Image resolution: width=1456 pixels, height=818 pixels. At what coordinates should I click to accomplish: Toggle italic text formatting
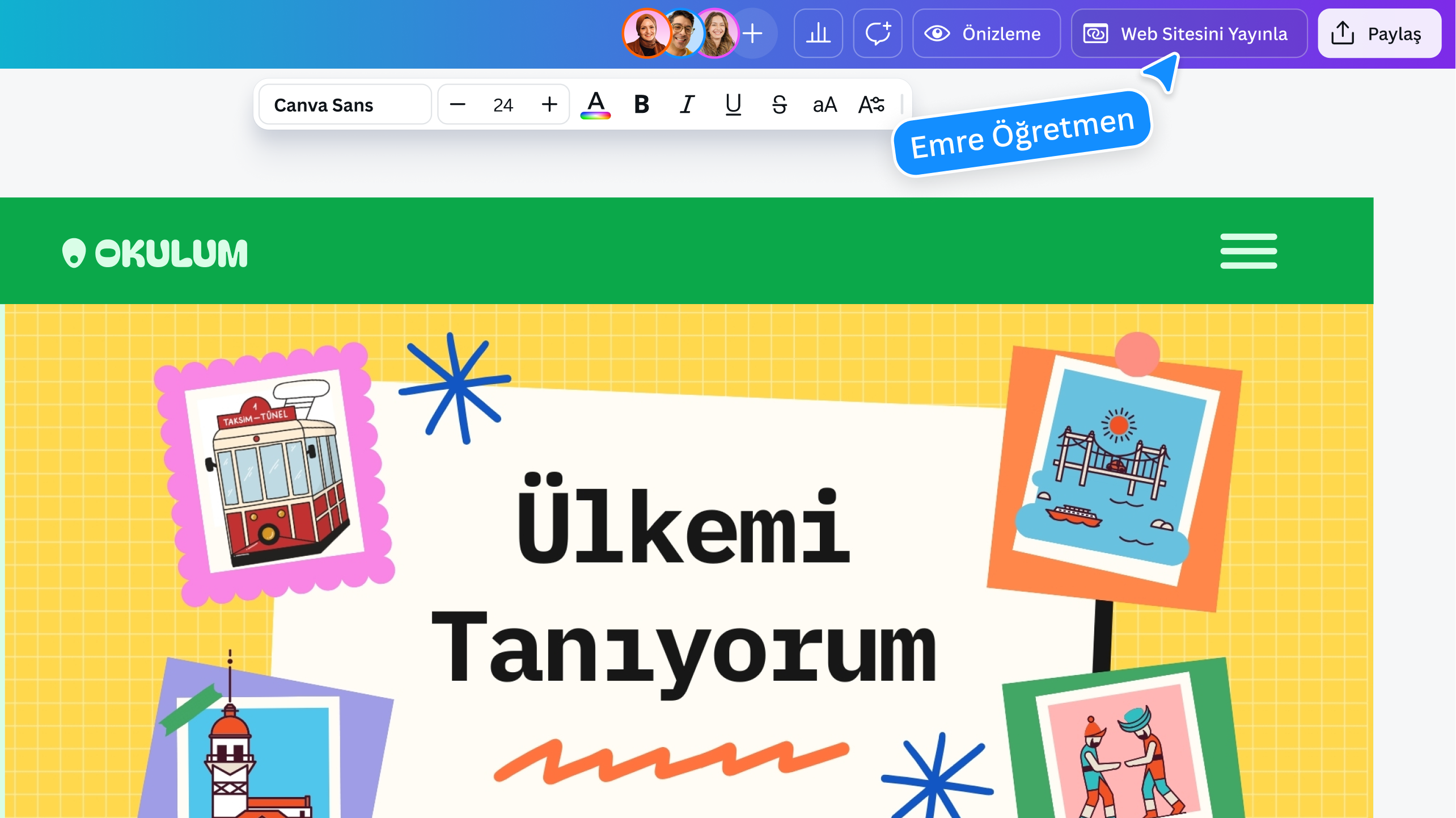click(687, 104)
